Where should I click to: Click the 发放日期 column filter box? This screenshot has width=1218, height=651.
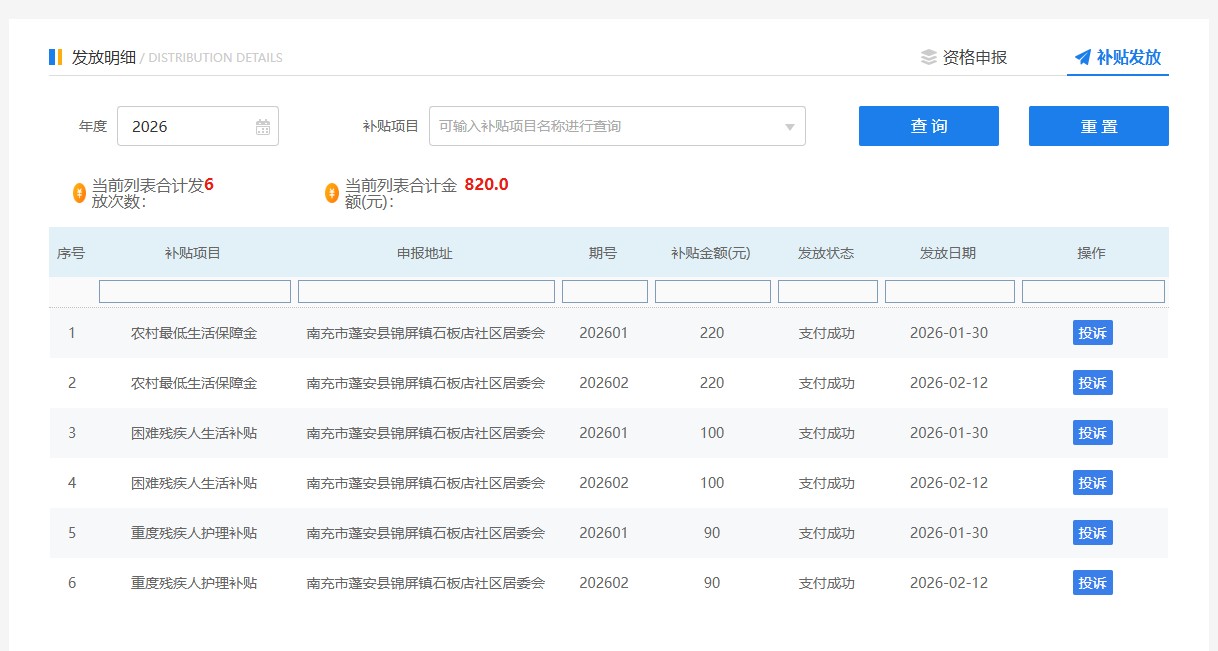click(949, 291)
